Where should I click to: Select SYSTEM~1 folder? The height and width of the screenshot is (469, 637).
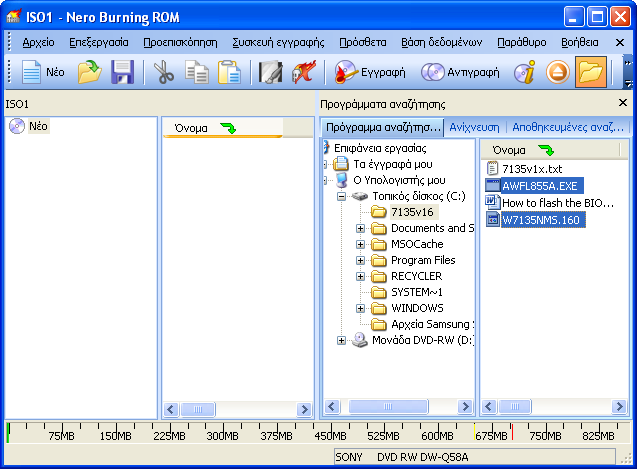click(x=417, y=292)
